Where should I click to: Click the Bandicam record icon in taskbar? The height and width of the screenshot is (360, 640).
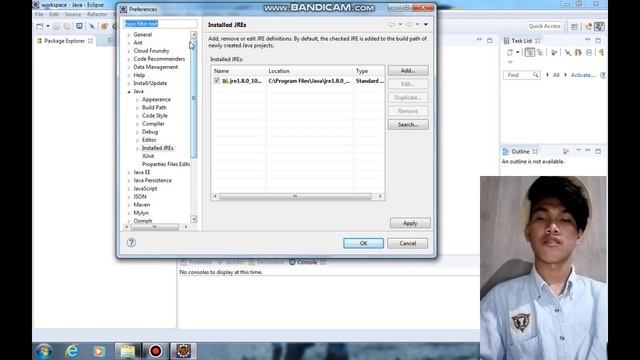click(x=155, y=351)
